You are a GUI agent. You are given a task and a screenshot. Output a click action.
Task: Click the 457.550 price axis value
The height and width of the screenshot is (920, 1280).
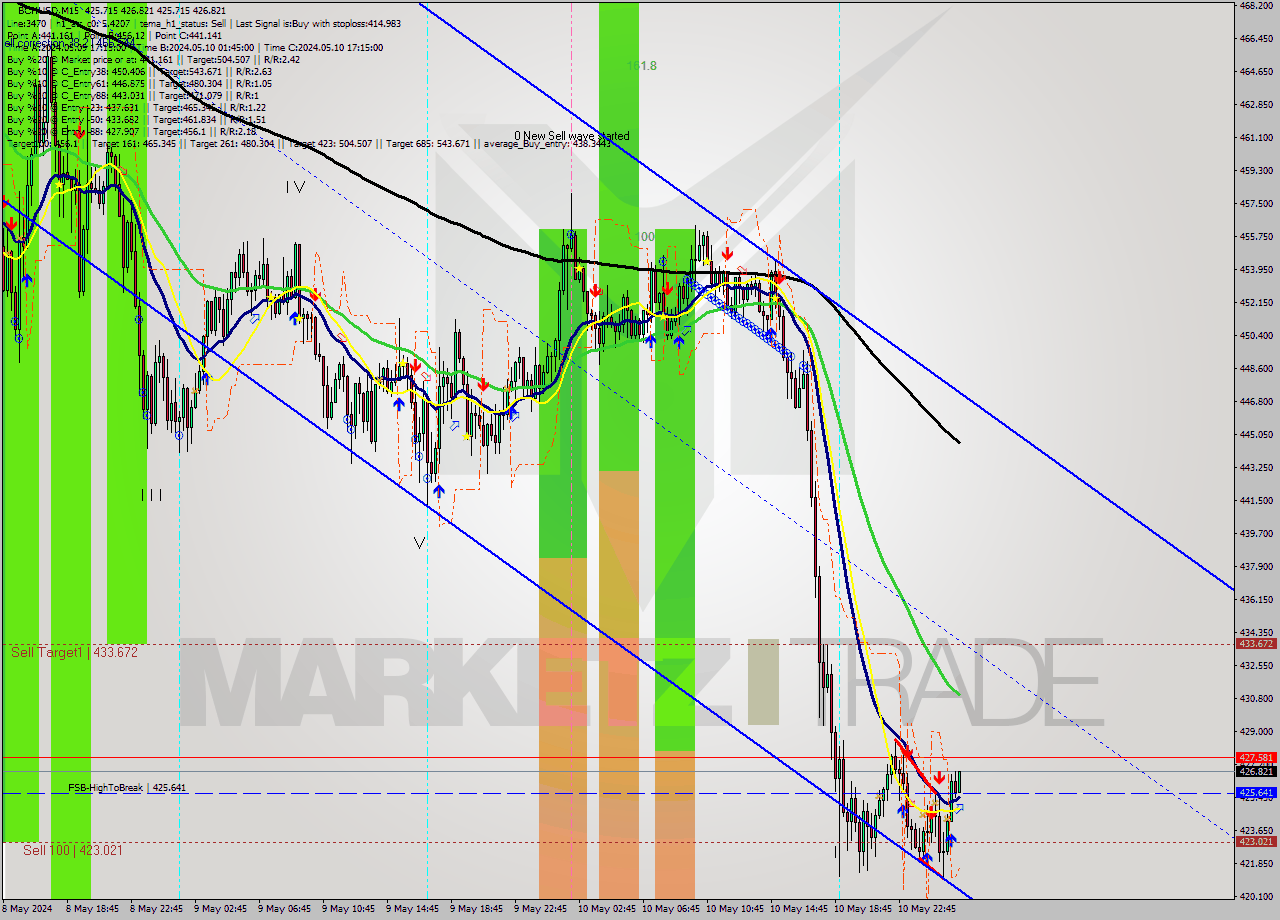(x=1255, y=203)
